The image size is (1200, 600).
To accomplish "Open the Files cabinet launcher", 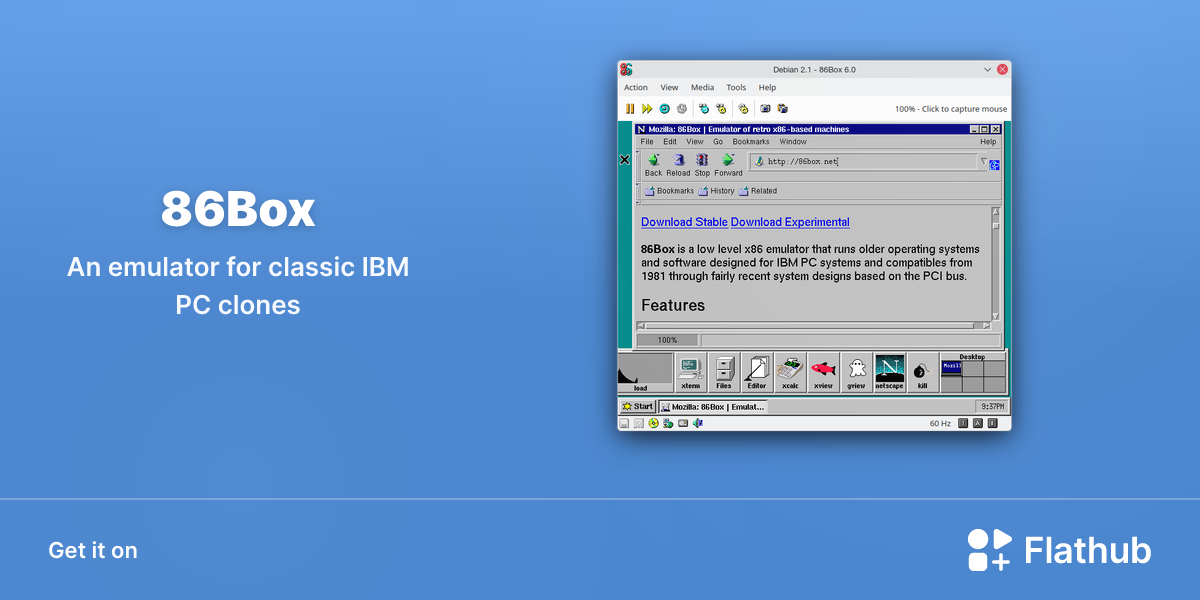I will (x=724, y=371).
